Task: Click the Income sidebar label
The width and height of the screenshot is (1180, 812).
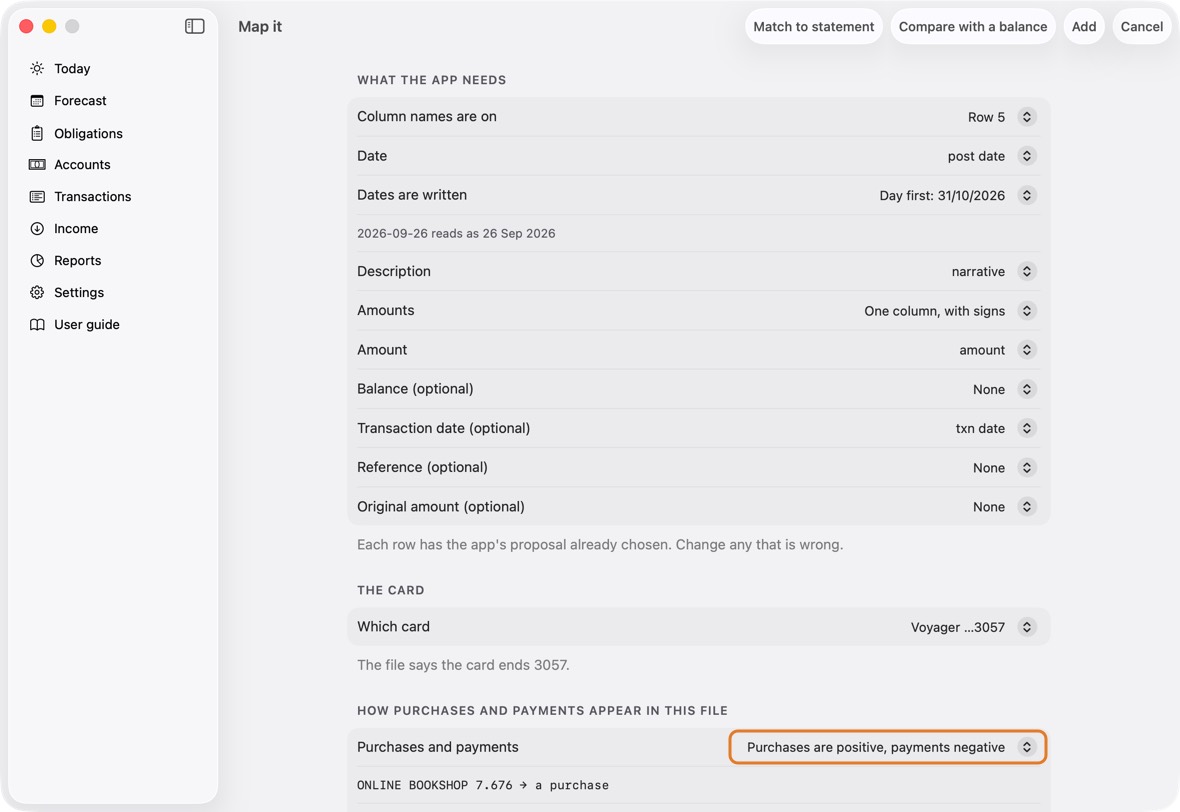Action: [x=76, y=229]
